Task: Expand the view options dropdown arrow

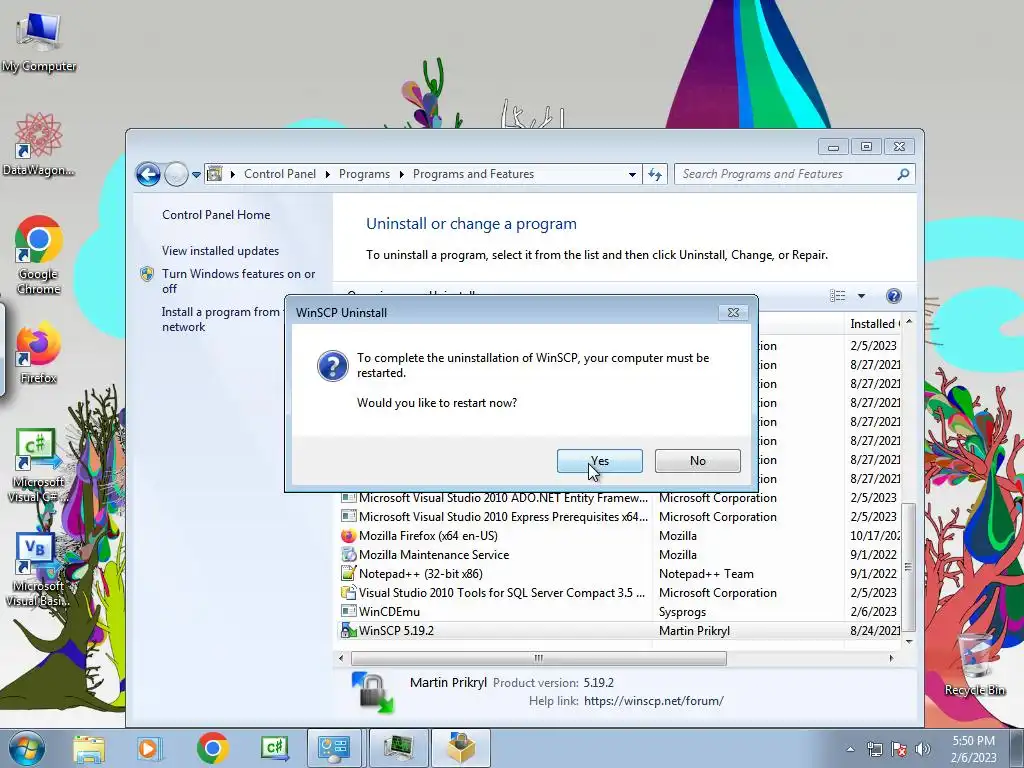Action: 861,296
